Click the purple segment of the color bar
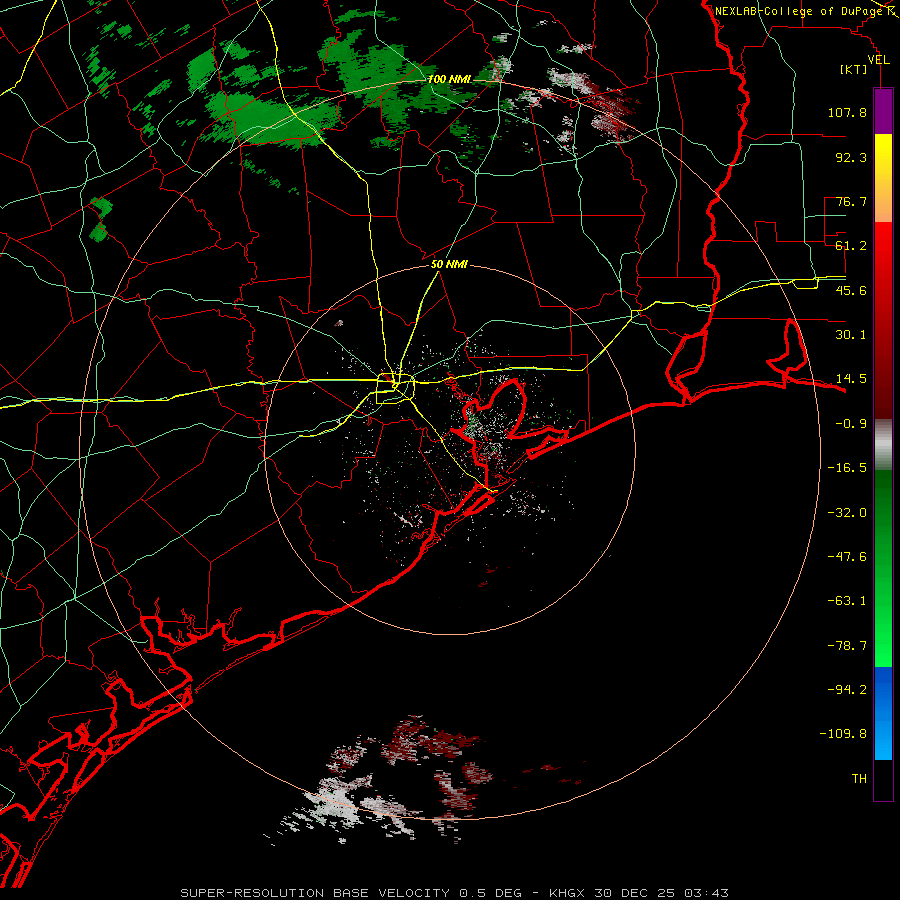The width and height of the screenshot is (900, 900). coord(883,111)
